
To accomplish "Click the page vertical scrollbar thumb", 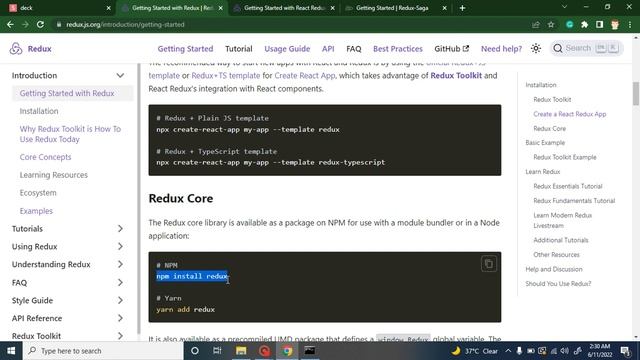I will click(636, 93).
